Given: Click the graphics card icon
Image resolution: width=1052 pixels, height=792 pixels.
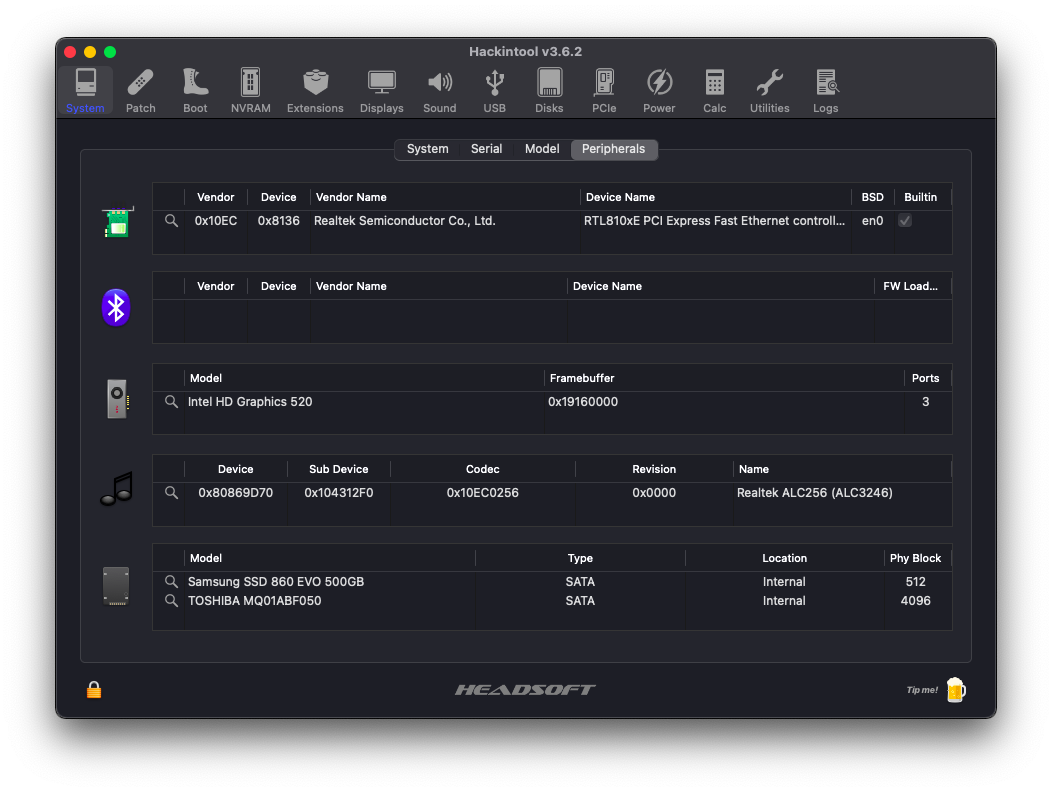Looking at the screenshot, I should [117, 399].
